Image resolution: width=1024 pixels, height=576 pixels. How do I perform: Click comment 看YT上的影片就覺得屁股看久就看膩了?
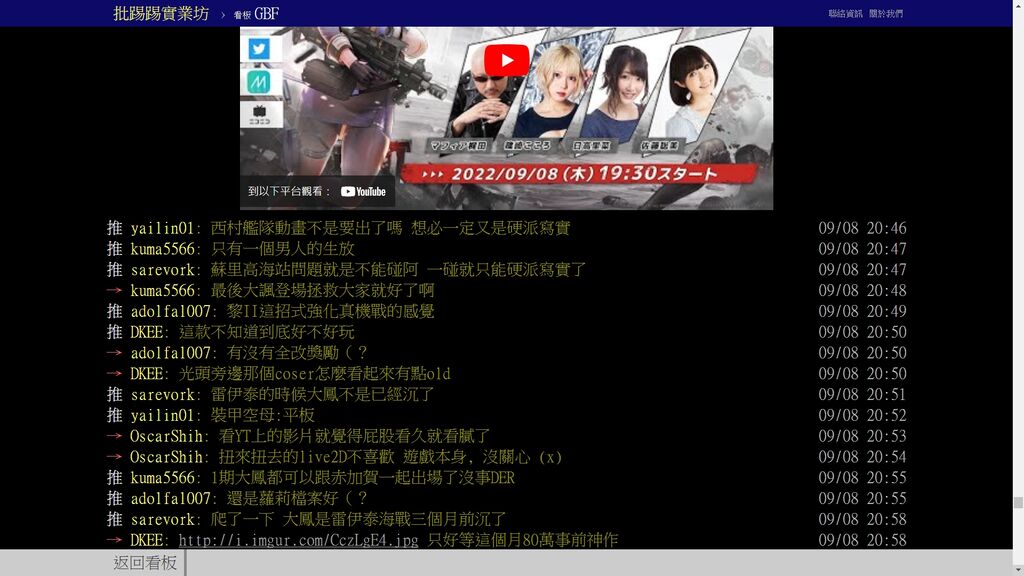coord(355,436)
